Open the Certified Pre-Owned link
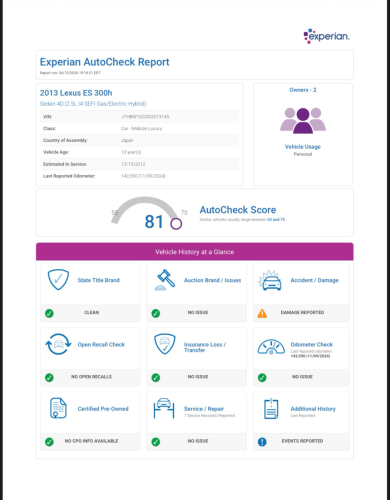Viewport: 390px width, 500px height. [103, 409]
